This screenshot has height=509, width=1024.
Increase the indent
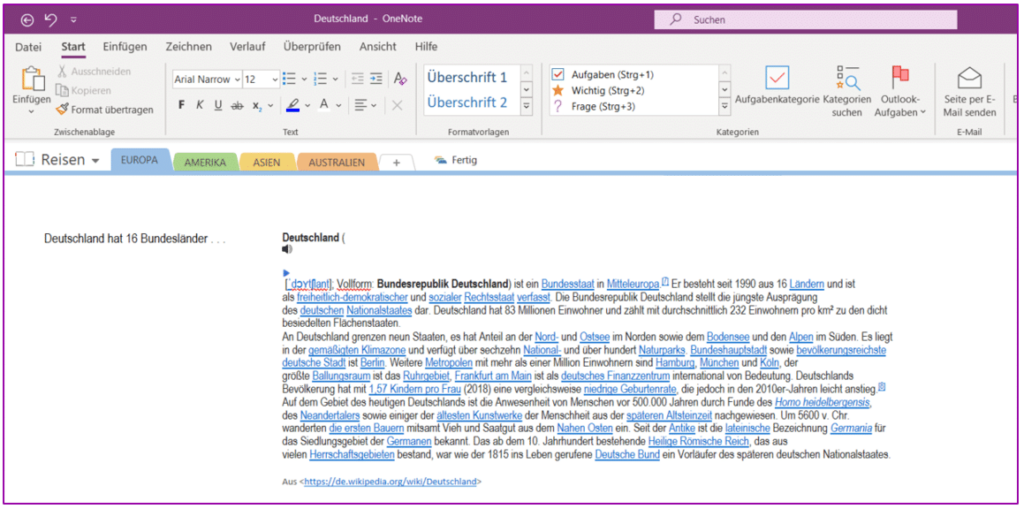click(x=376, y=79)
